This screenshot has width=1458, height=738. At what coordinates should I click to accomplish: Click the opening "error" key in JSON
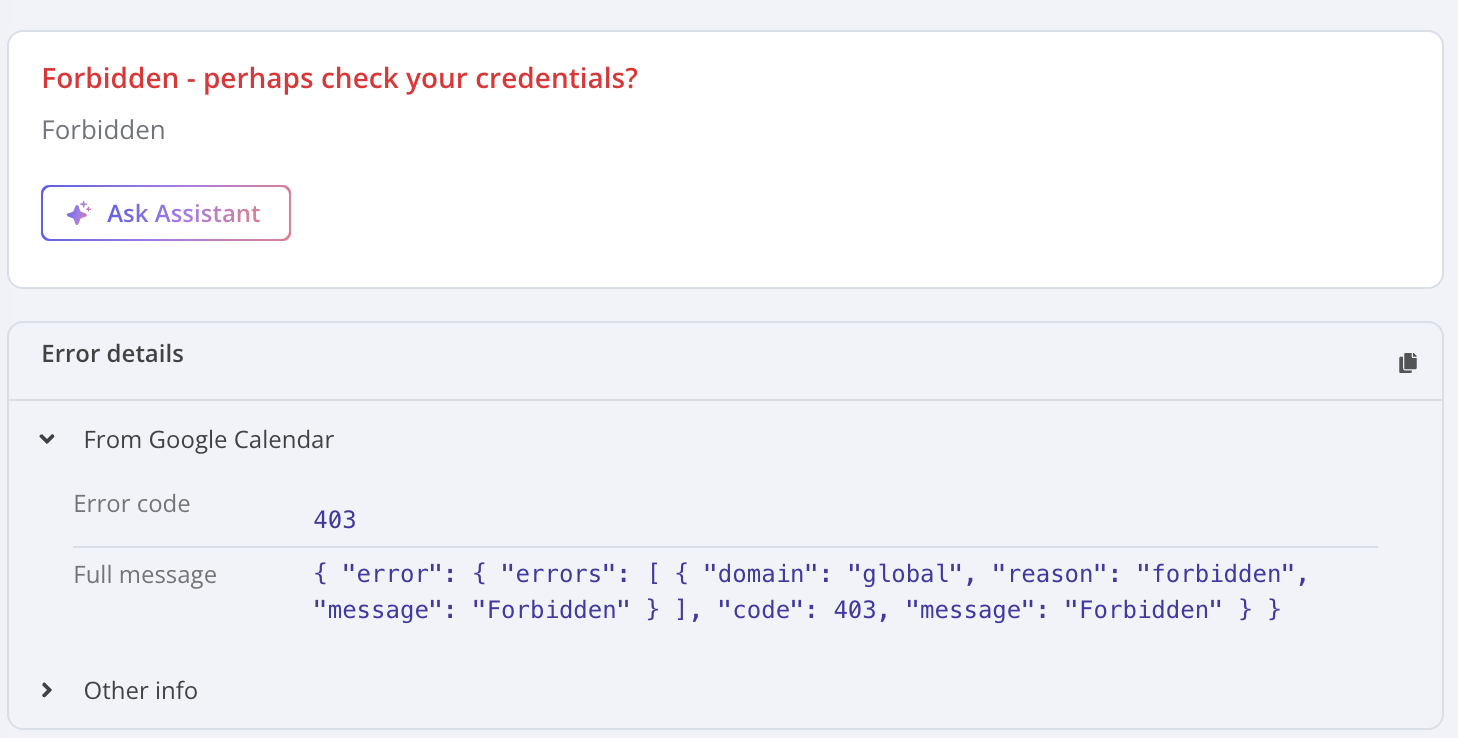coord(384,574)
